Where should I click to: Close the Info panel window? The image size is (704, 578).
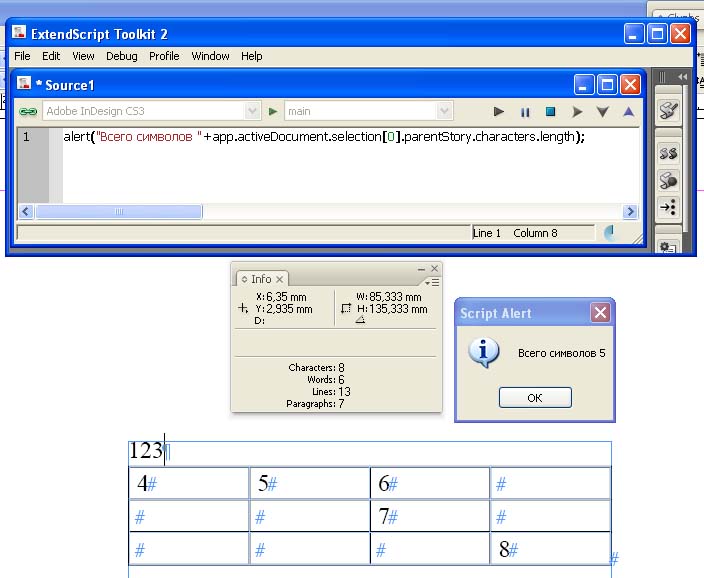pyautogui.click(x=434, y=268)
